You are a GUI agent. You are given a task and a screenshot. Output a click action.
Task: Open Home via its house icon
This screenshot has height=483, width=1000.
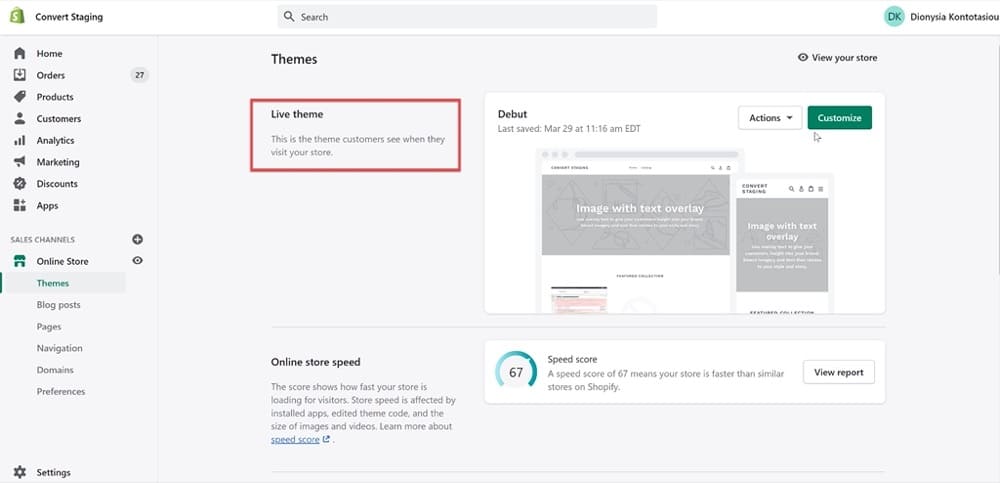[19, 53]
